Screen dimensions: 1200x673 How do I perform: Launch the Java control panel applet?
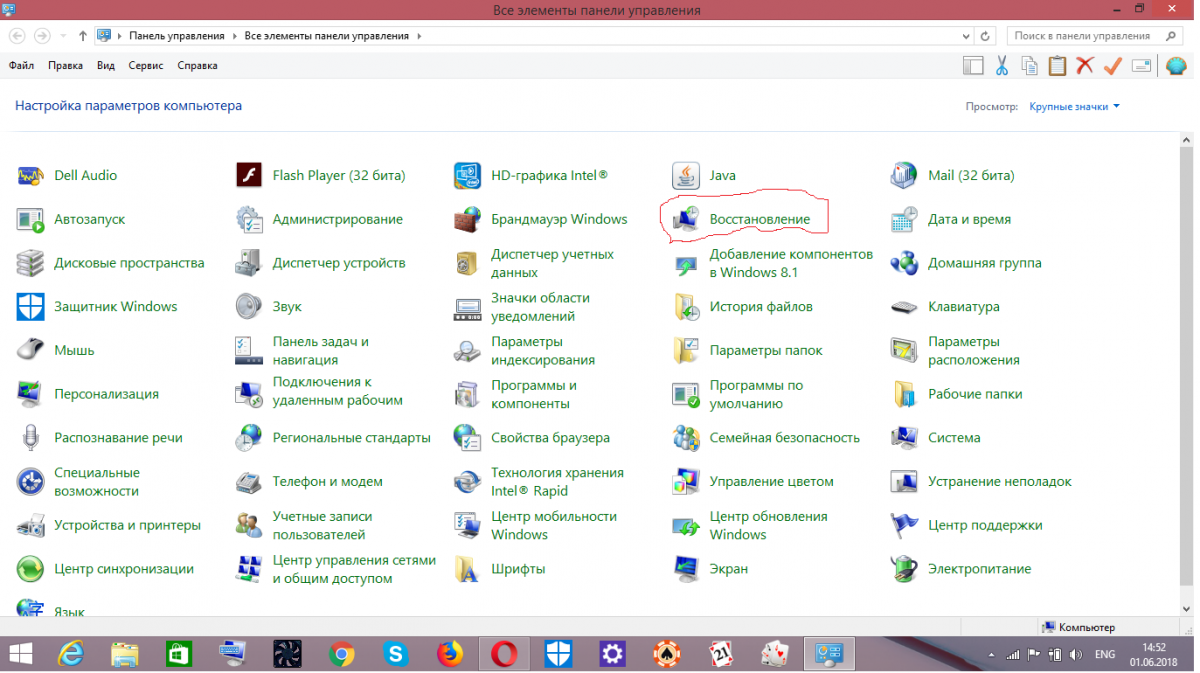tap(721, 175)
